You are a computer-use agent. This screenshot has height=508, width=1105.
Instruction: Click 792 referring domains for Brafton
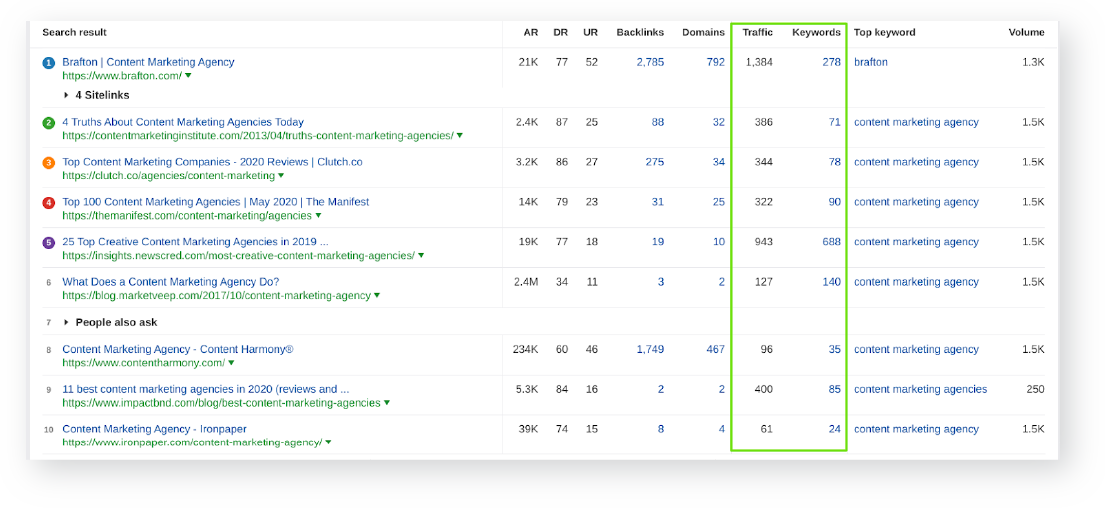pyautogui.click(x=714, y=62)
